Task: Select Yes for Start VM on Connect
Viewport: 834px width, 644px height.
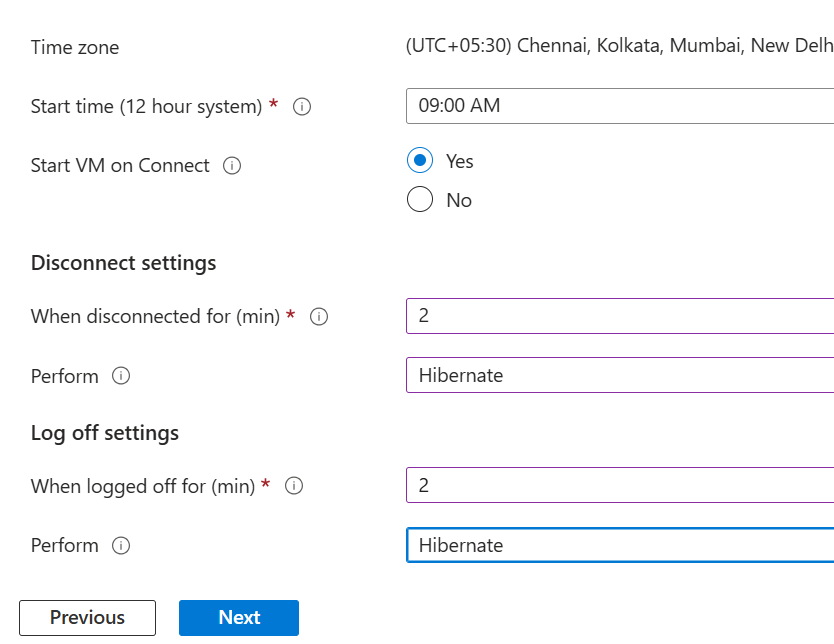Action: [420, 160]
